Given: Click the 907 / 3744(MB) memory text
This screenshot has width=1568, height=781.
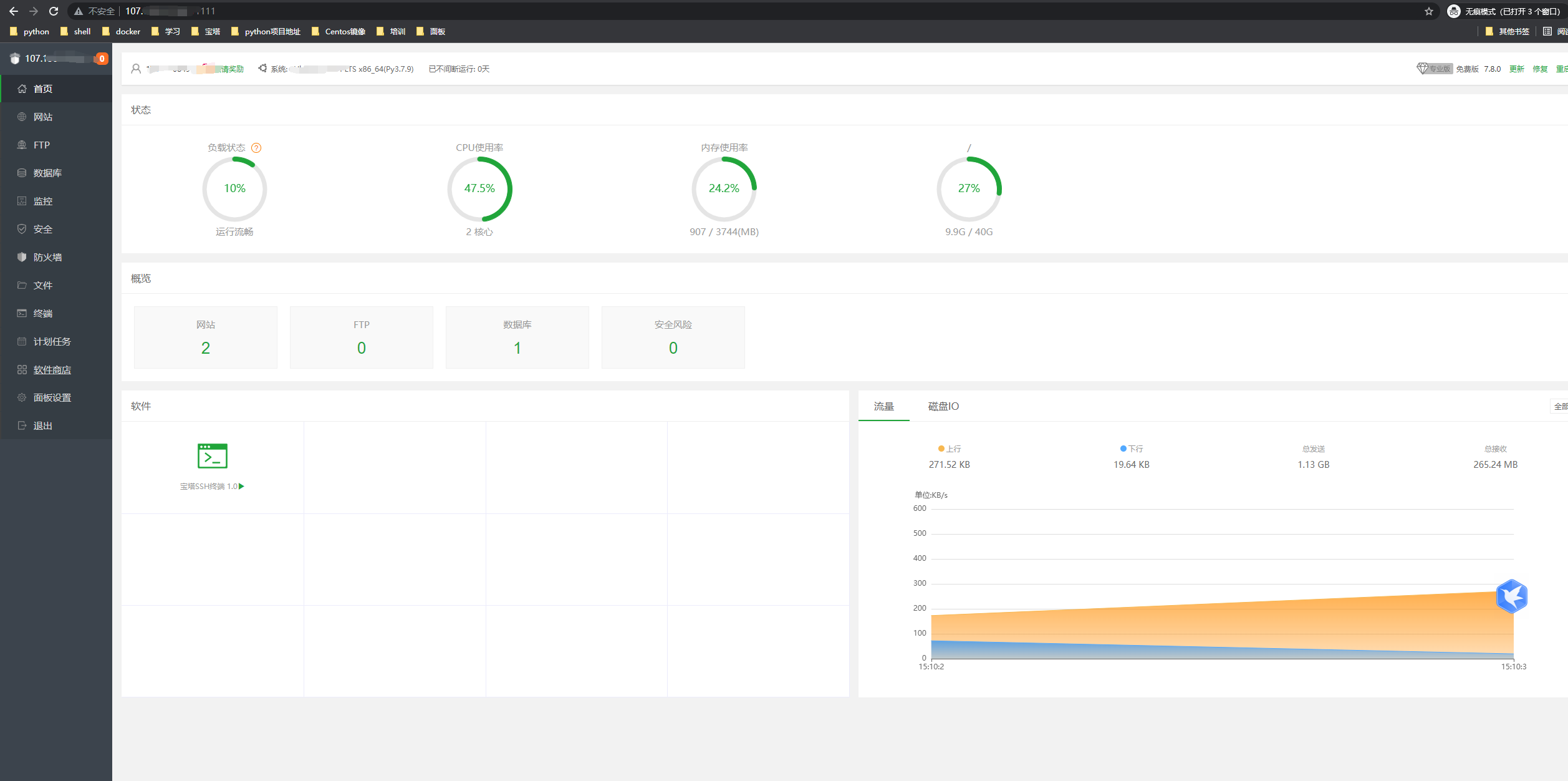Looking at the screenshot, I should pyautogui.click(x=724, y=231).
